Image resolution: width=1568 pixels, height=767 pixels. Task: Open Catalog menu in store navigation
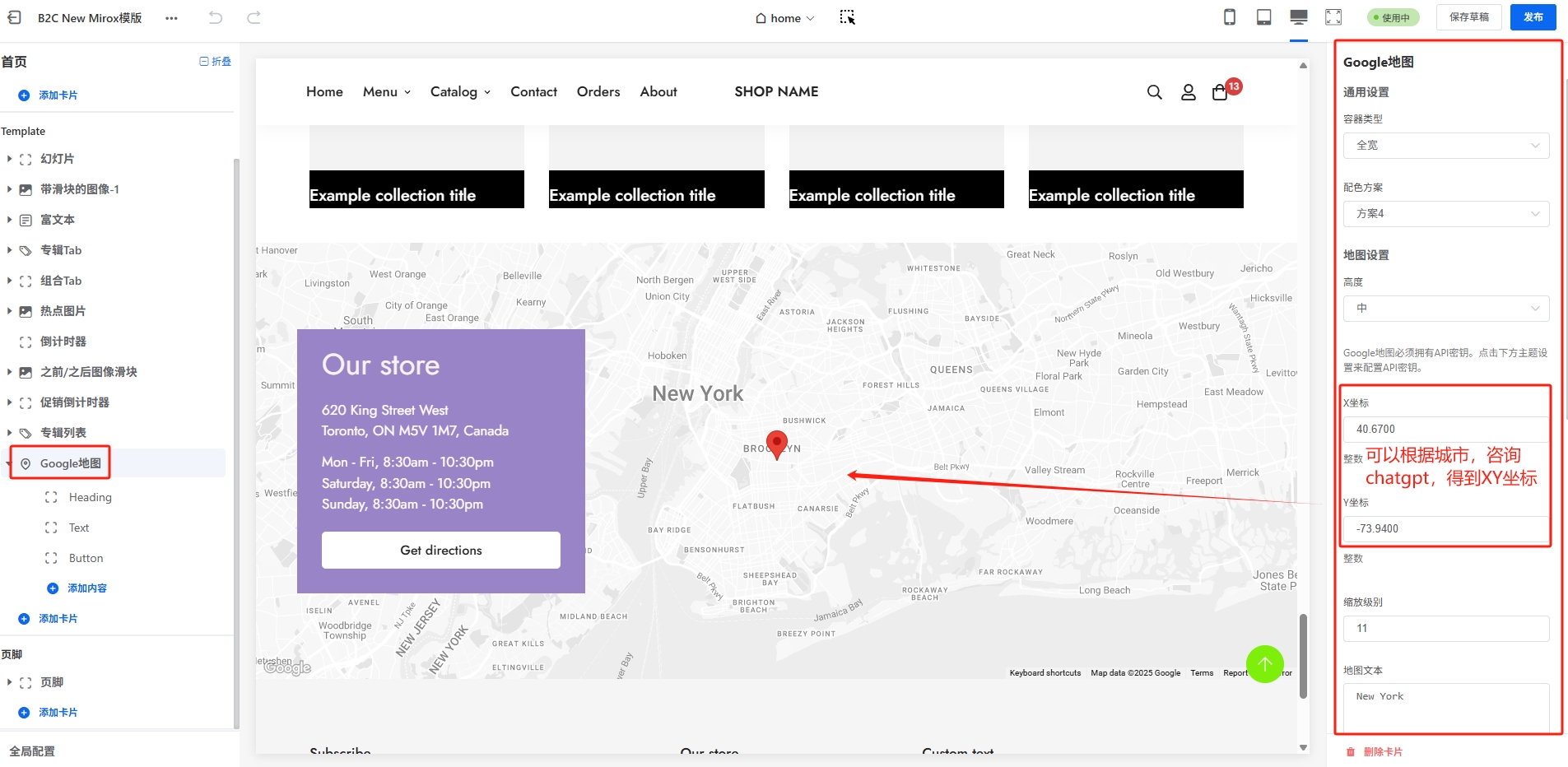pyautogui.click(x=460, y=92)
